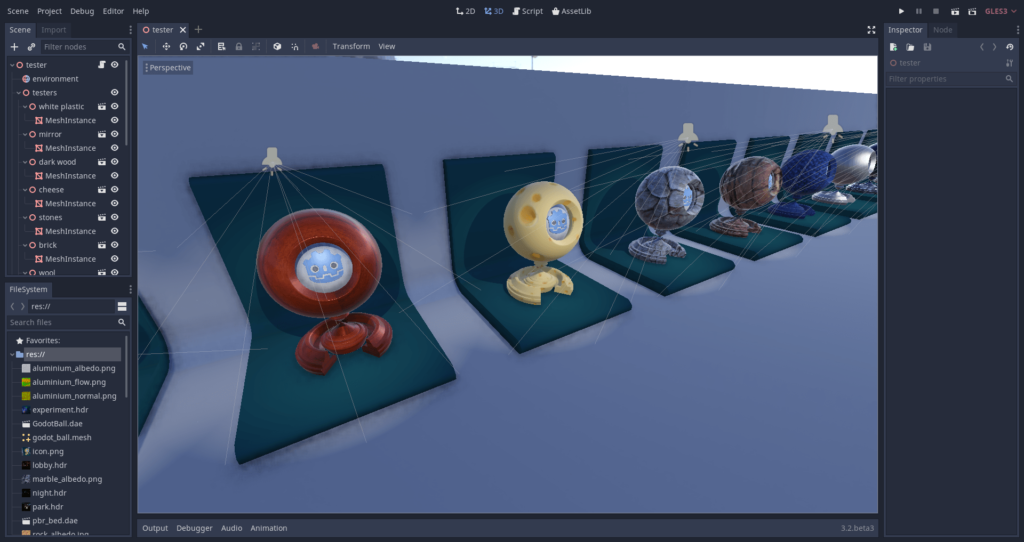Activate the Rotate mode tool
The height and width of the screenshot is (542, 1024).
pyautogui.click(x=183, y=46)
